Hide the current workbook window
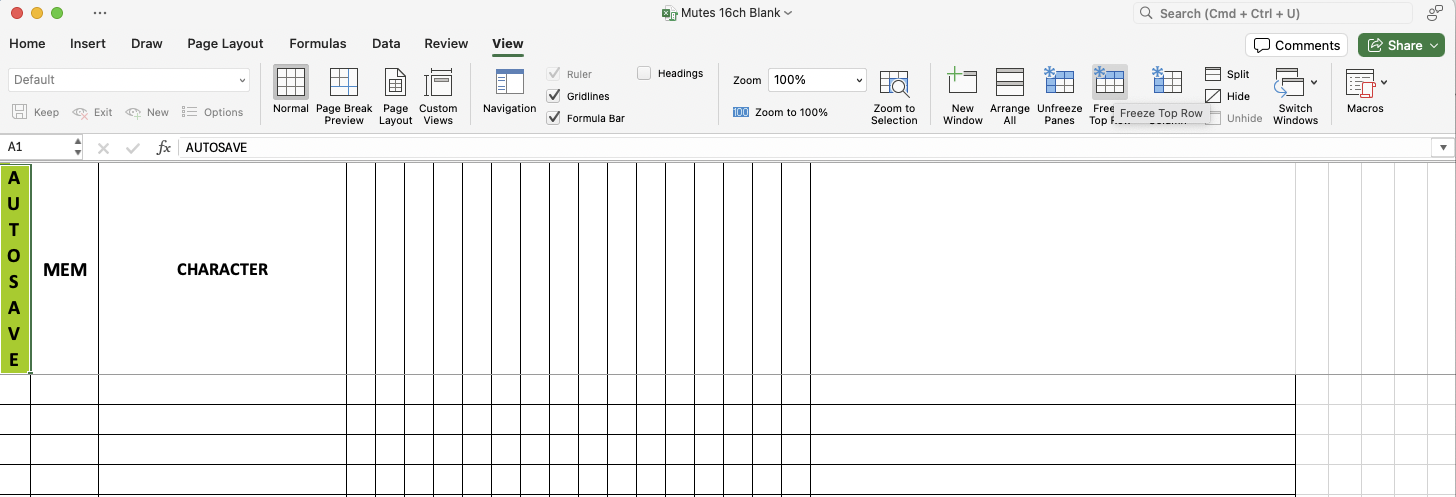Screen dimensions: 1456x497 [x=1228, y=96]
